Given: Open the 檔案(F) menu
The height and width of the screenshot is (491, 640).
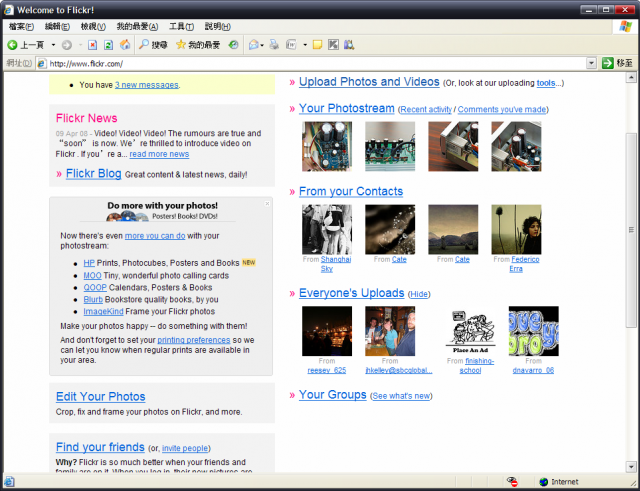Looking at the screenshot, I should (x=21, y=27).
